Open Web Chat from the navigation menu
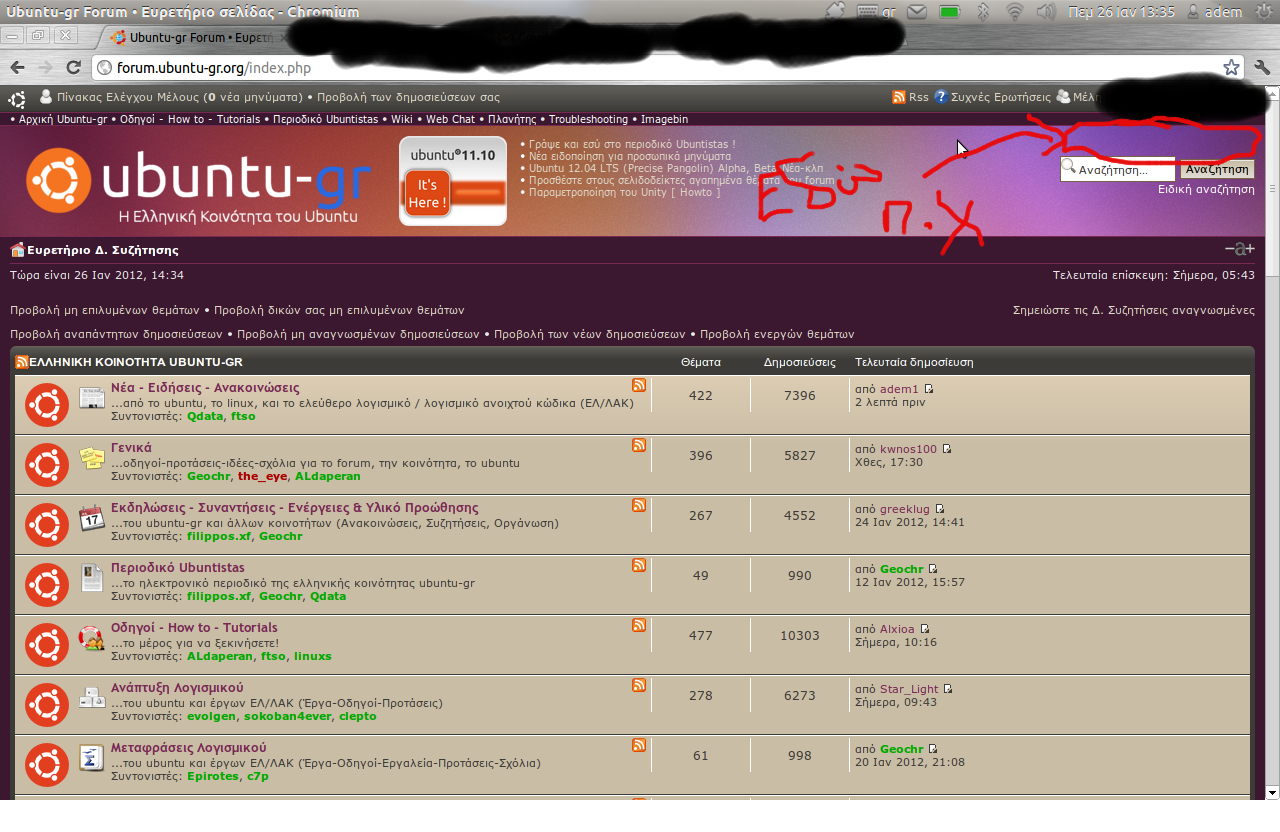1280x832 pixels. point(450,119)
